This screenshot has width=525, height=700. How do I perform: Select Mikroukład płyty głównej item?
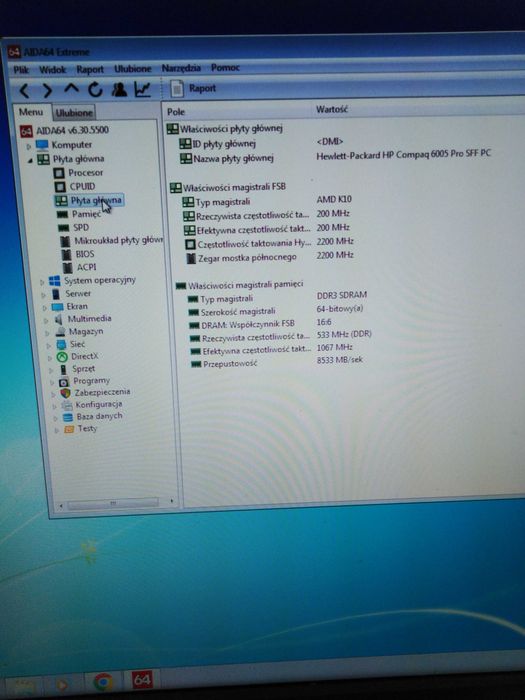click(x=119, y=240)
